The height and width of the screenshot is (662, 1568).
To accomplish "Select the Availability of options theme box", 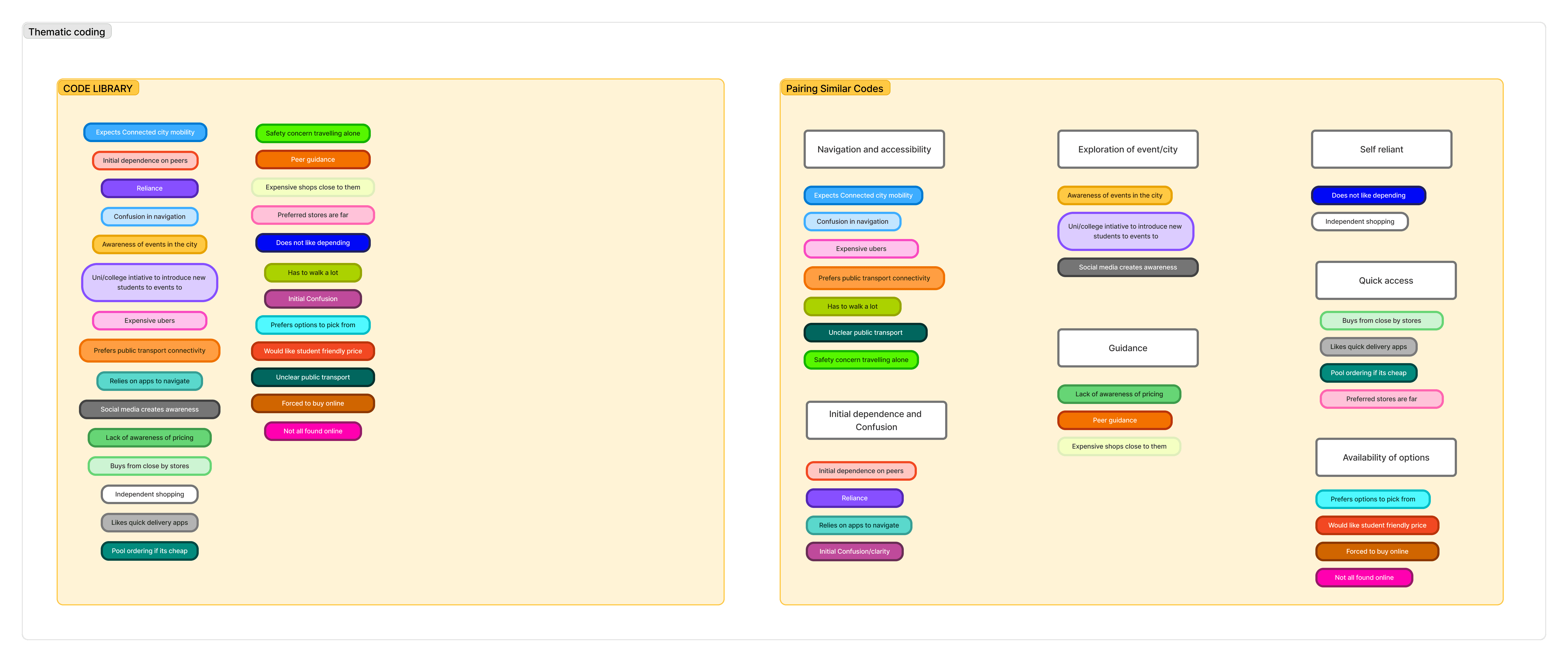I will click(x=1385, y=458).
